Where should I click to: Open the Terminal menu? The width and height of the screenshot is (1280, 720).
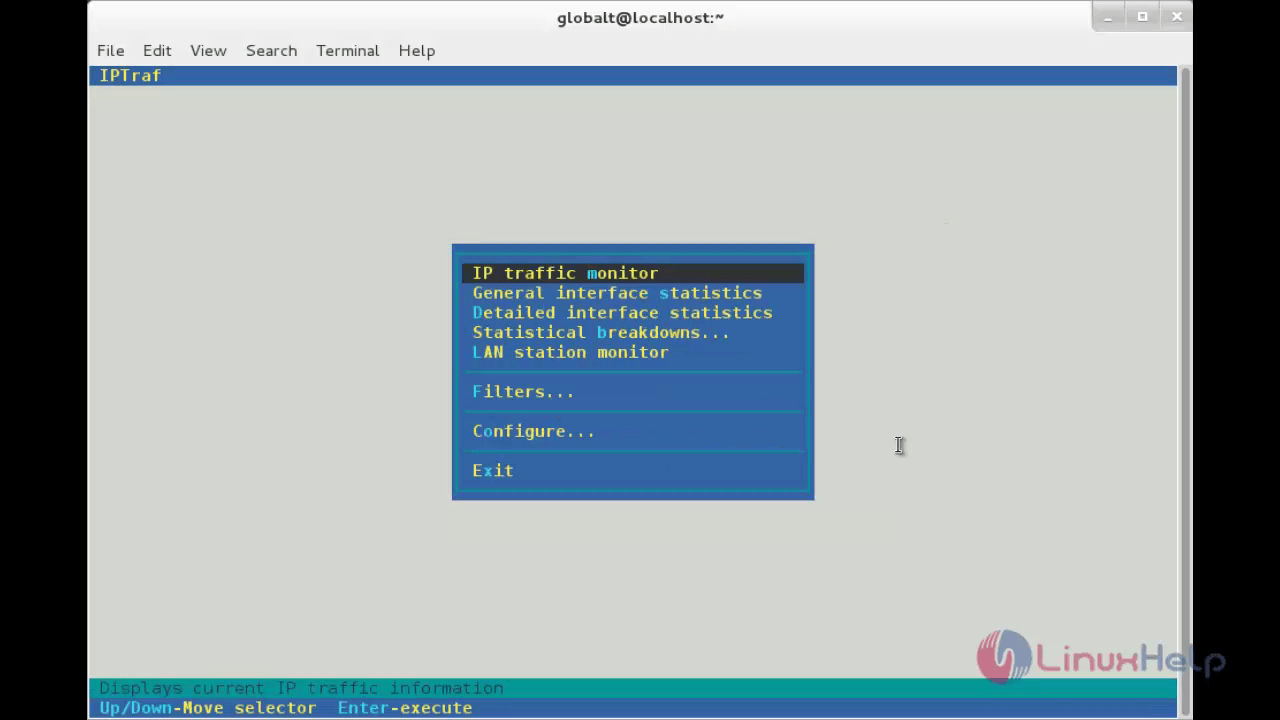point(347,50)
